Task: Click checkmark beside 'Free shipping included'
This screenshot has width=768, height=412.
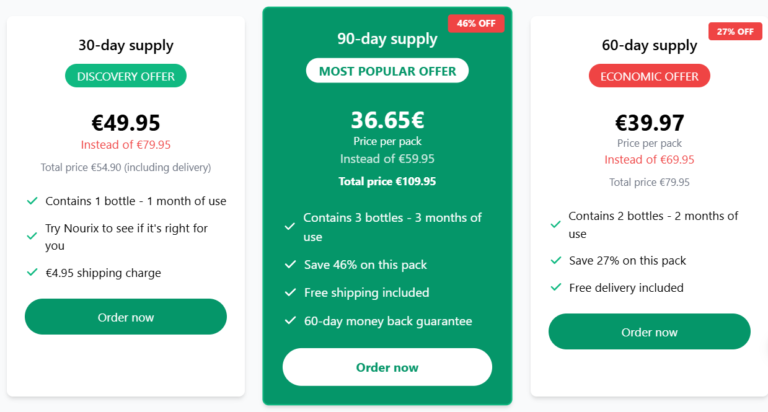Action: click(290, 293)
